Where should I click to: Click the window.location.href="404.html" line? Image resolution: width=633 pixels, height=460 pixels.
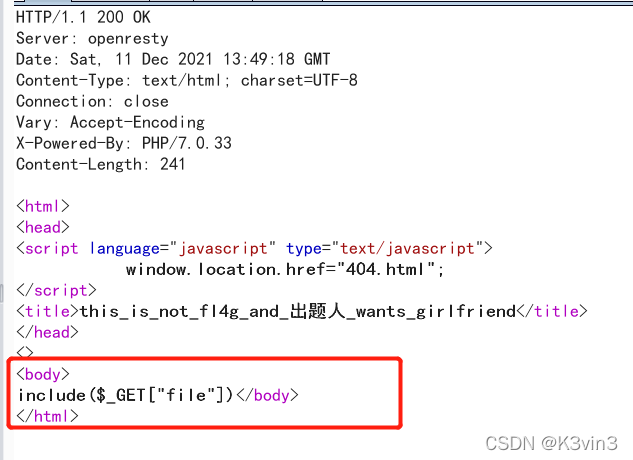click(x=285, y=269)
